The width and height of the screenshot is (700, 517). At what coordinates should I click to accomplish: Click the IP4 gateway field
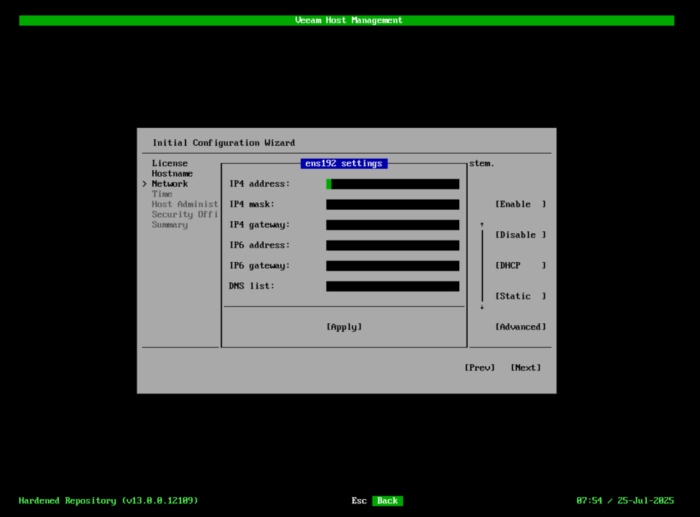tap(392, 225)
